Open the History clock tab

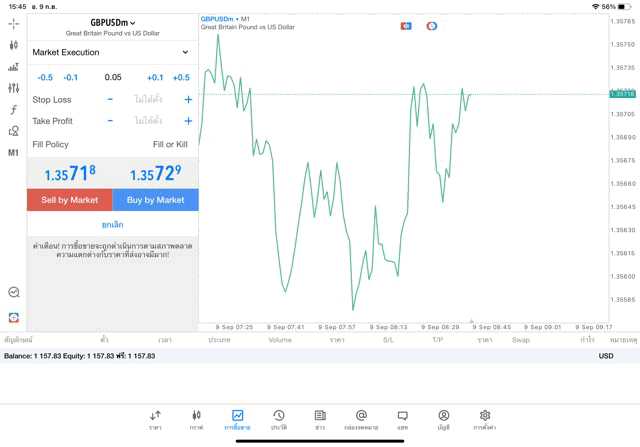(279, 419)
